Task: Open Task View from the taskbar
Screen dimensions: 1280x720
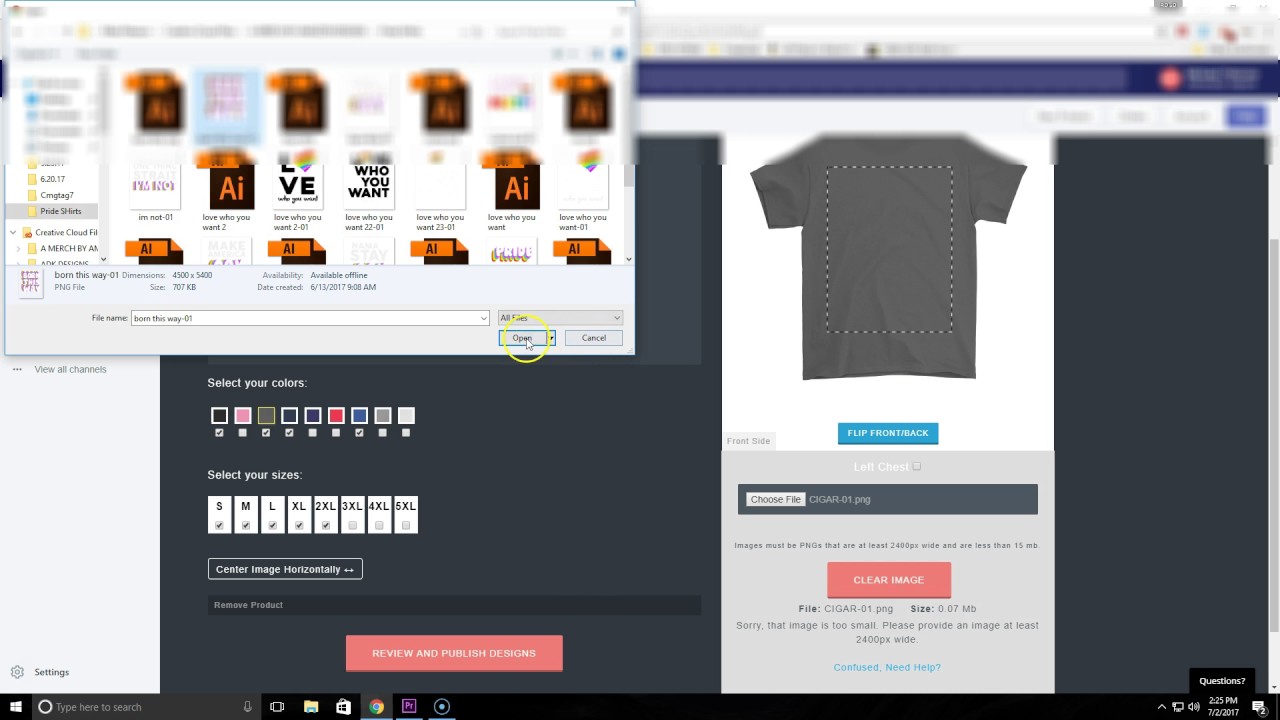Action: pyautogui.click(x=277, y=707)
